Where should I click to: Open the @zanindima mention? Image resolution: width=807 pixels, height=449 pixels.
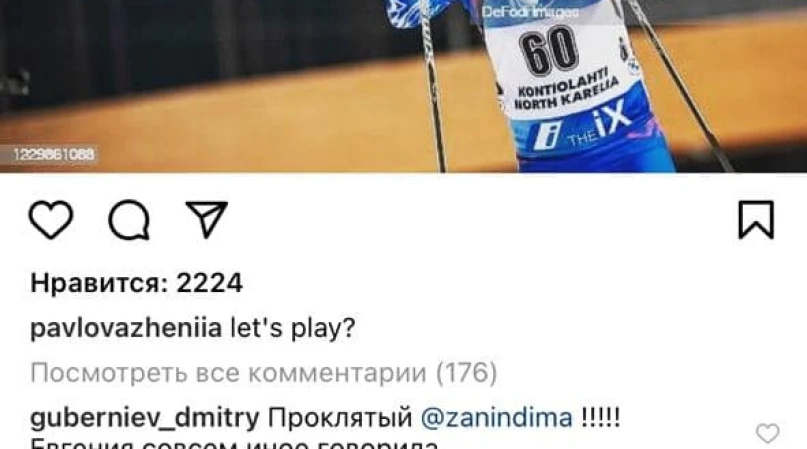[497, 418]
